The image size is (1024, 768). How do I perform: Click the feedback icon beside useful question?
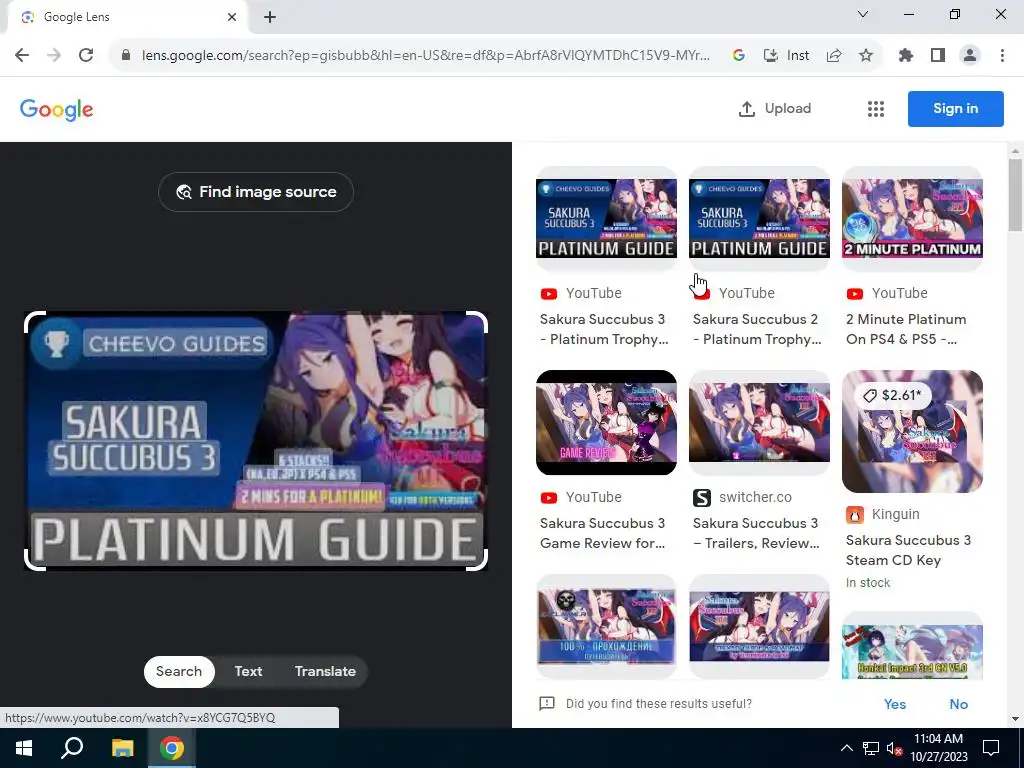pyautogui.click(x=547, y=703)
